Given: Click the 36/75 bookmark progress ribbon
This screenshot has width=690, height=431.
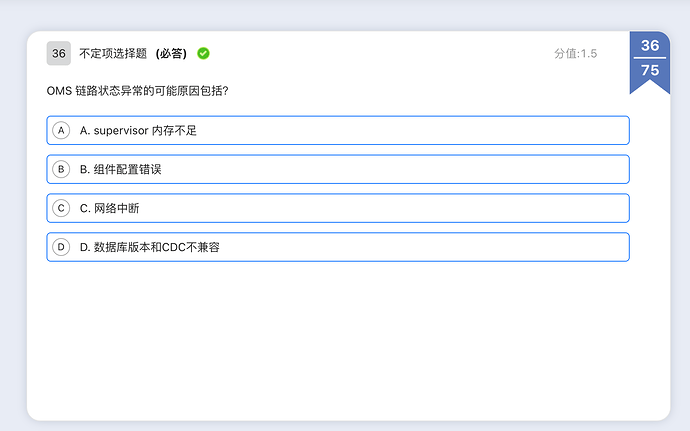Looking at the screenshot, I should click(x=650, y=62).
